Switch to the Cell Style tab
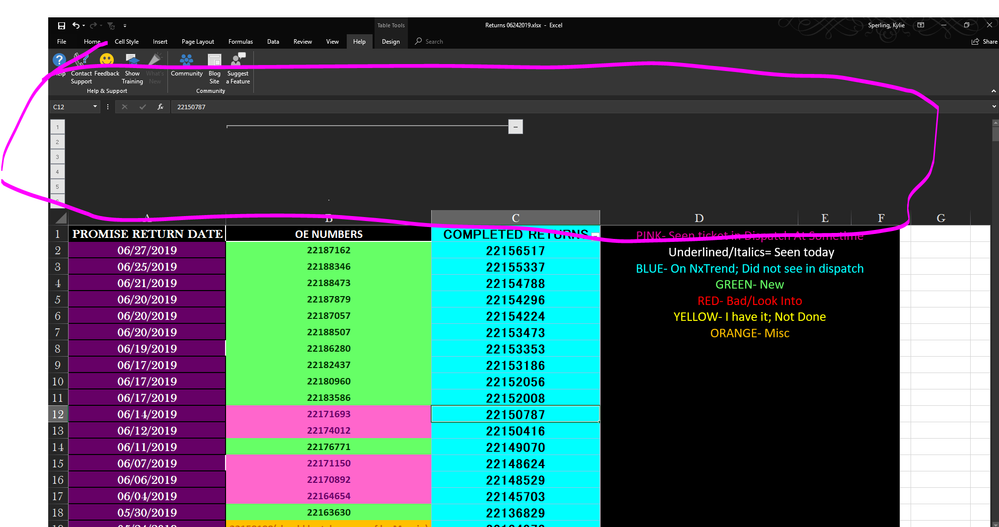This screenshot has height=527, width=999. tap(126, 41)
